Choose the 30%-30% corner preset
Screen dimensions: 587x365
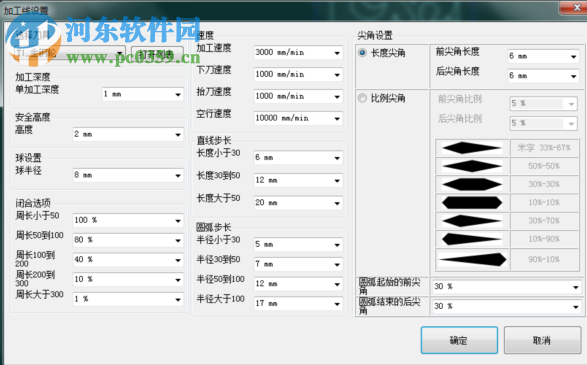(x=544, y=185)
